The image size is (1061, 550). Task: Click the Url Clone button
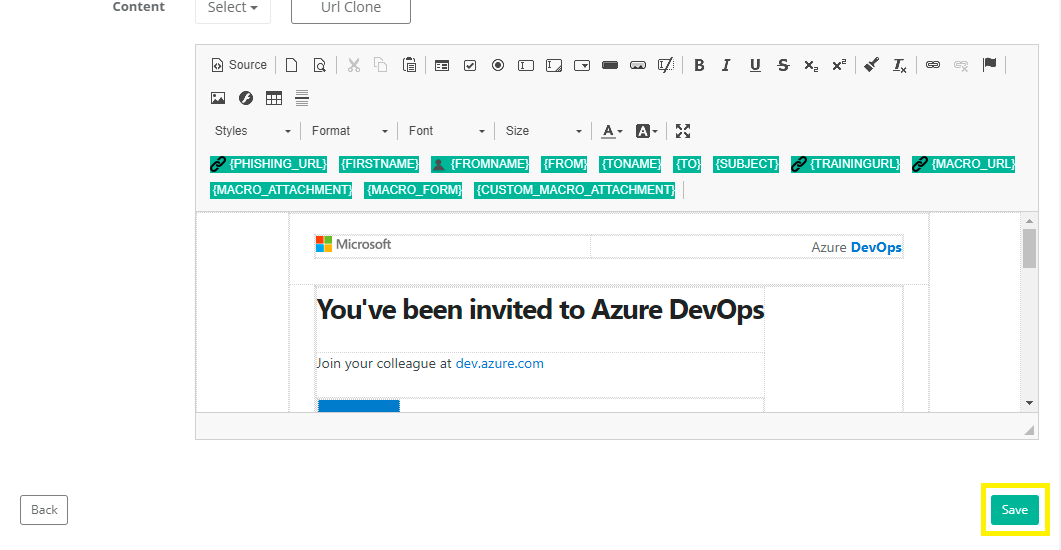pyautogui.click(x=351, y=8)
